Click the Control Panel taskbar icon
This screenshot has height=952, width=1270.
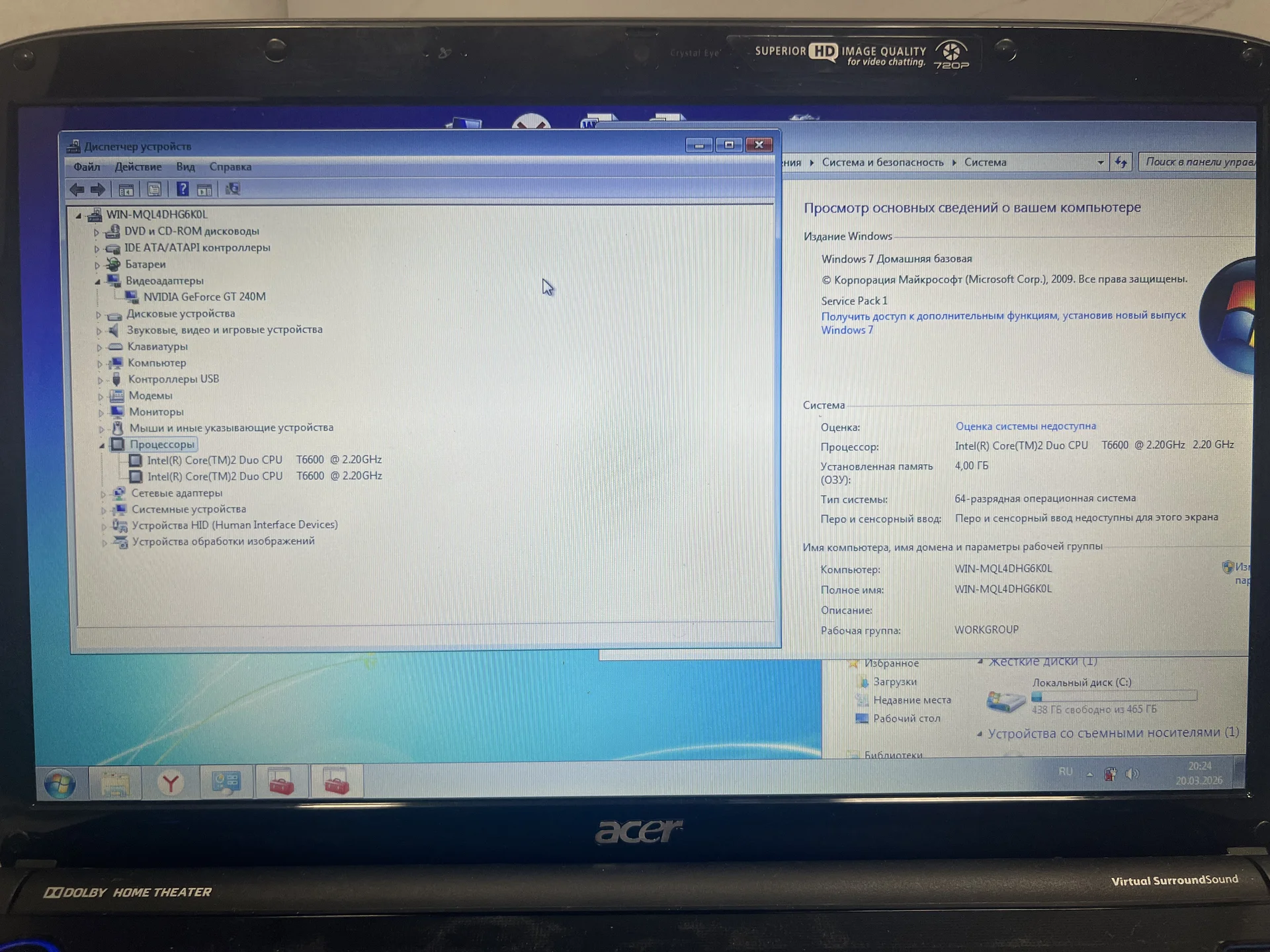(x=226, y=783)
